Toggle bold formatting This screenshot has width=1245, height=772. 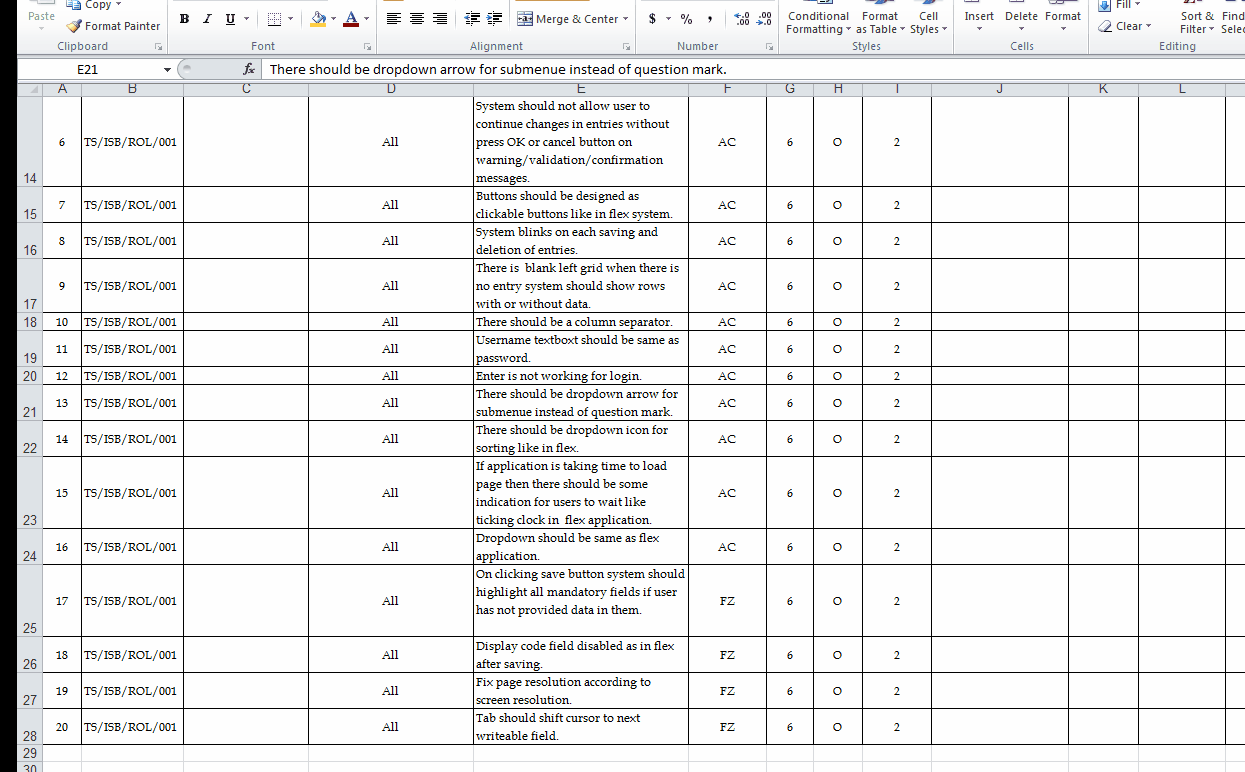184,19
